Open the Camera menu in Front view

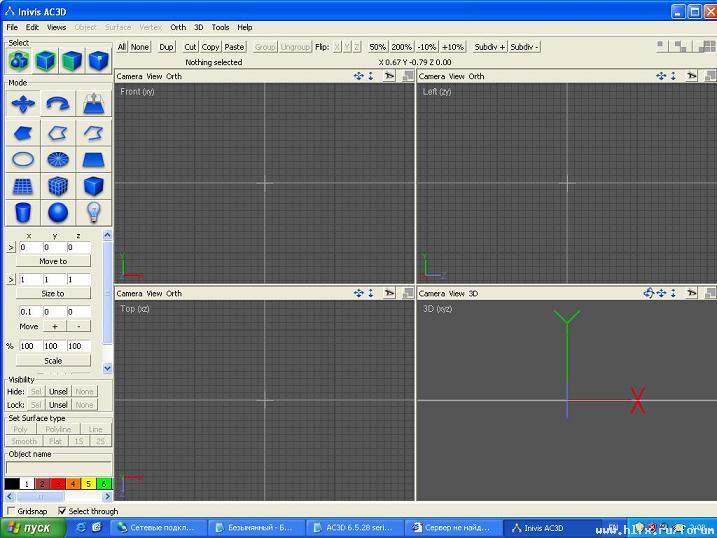click(x=129, y=76)
